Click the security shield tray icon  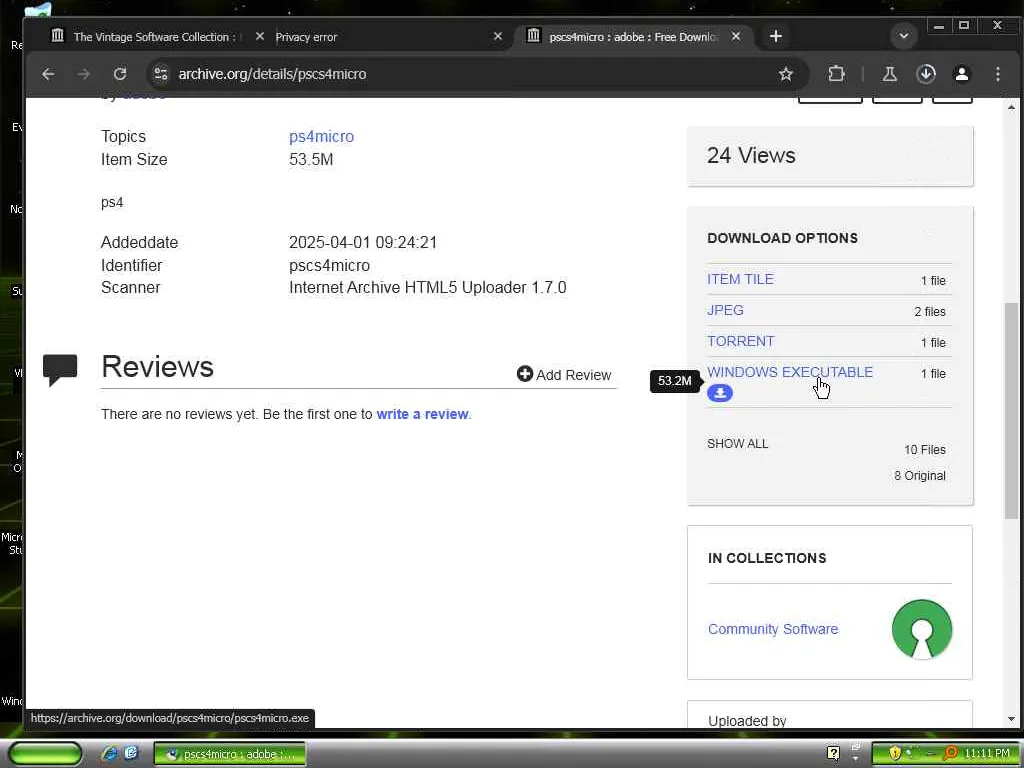point(895,754)
